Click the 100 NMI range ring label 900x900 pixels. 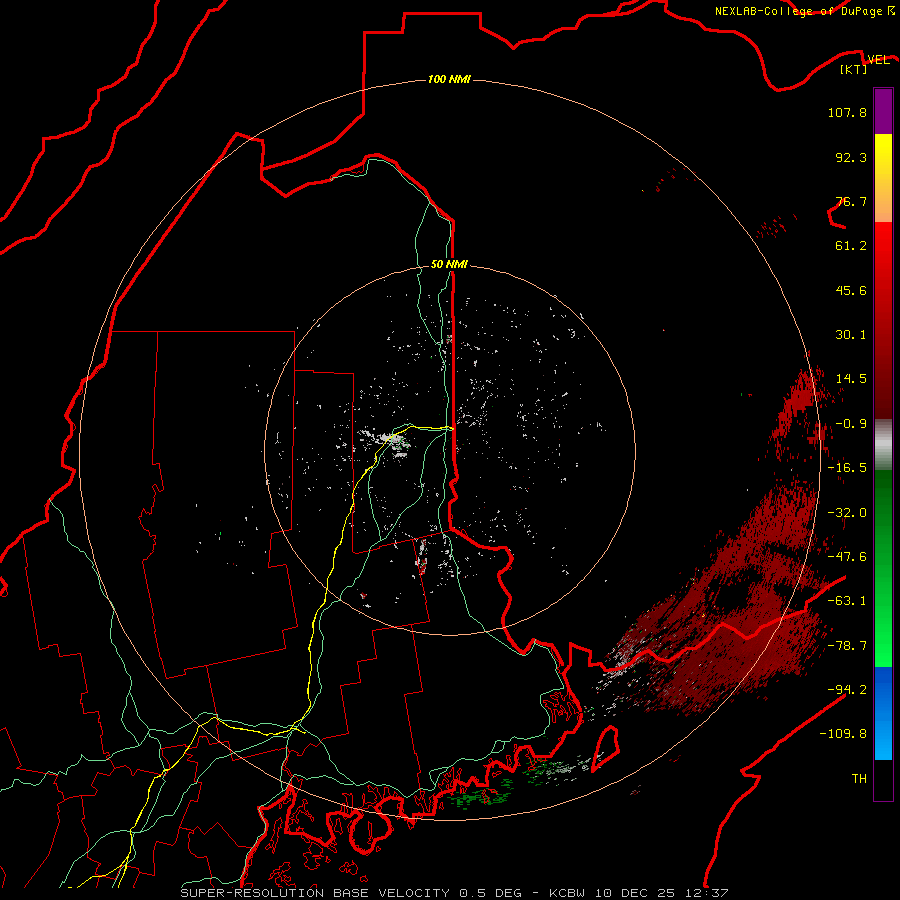(449, 79)
